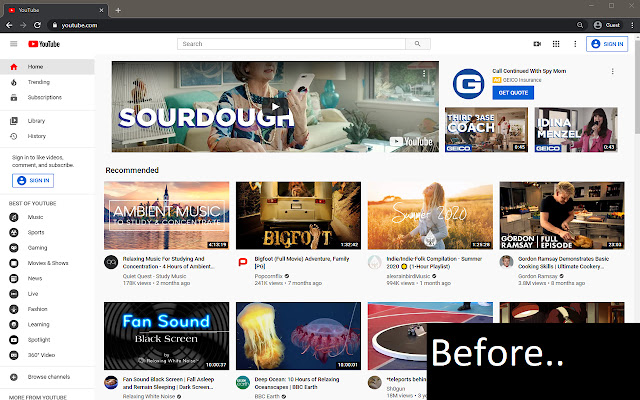Click the Library icon
The height and width of the screenshot is (400, 640).
[x=13, y=121]
